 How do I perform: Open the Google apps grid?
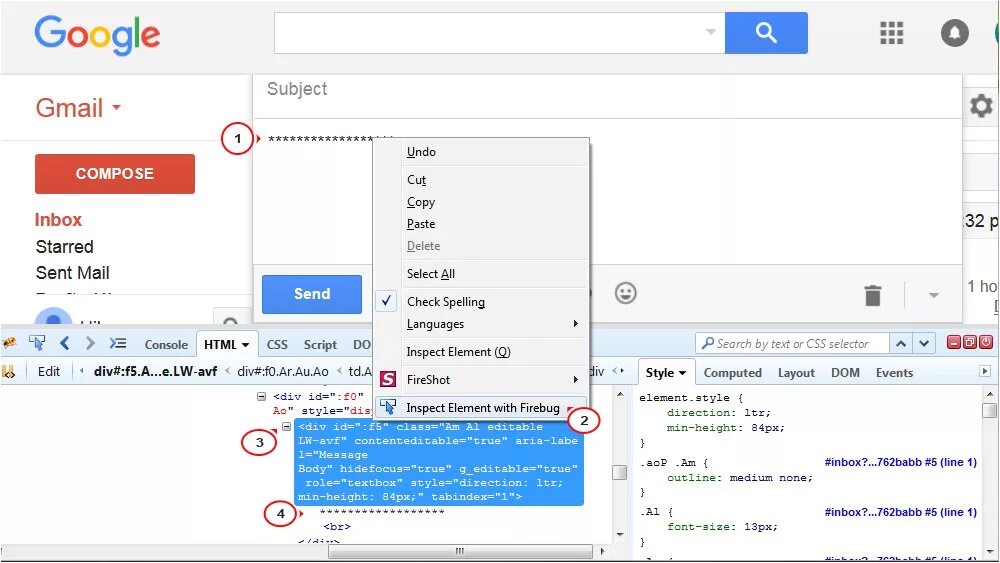click(x=891, y=33)
